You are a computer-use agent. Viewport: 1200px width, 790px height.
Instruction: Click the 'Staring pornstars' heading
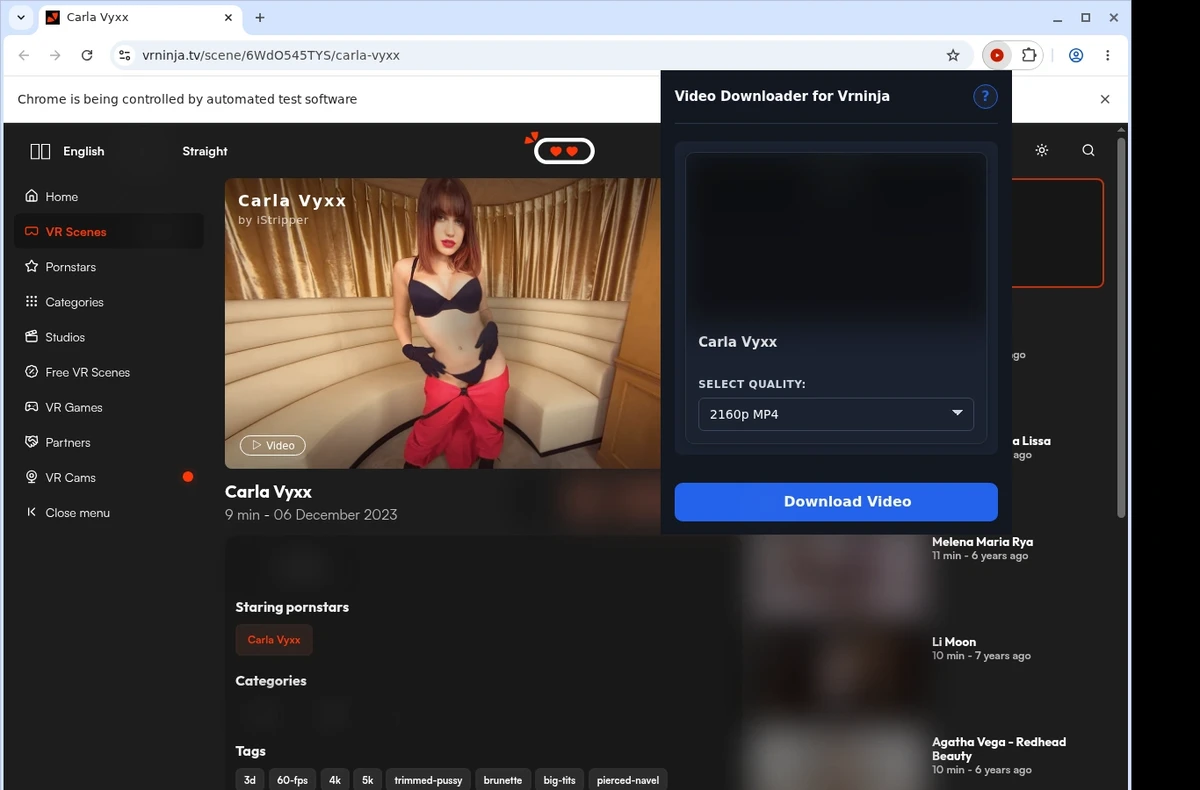point(292,607)
